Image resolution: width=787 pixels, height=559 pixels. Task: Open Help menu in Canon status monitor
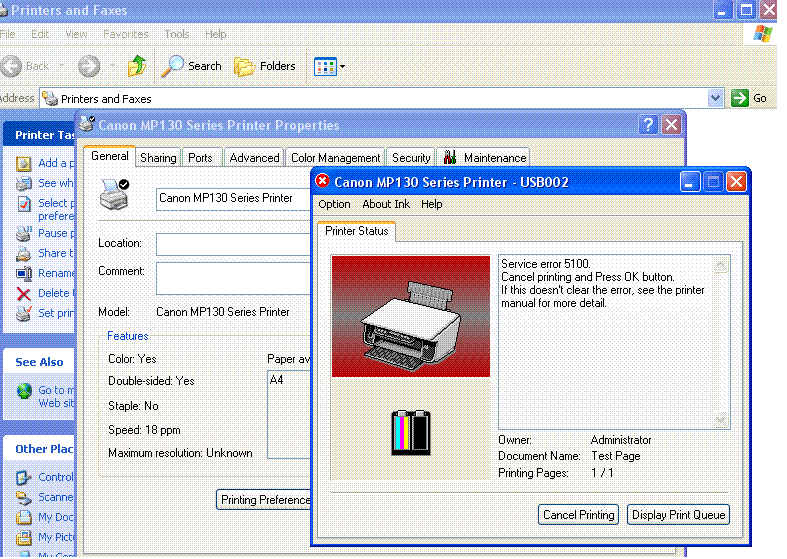(432, 204)
